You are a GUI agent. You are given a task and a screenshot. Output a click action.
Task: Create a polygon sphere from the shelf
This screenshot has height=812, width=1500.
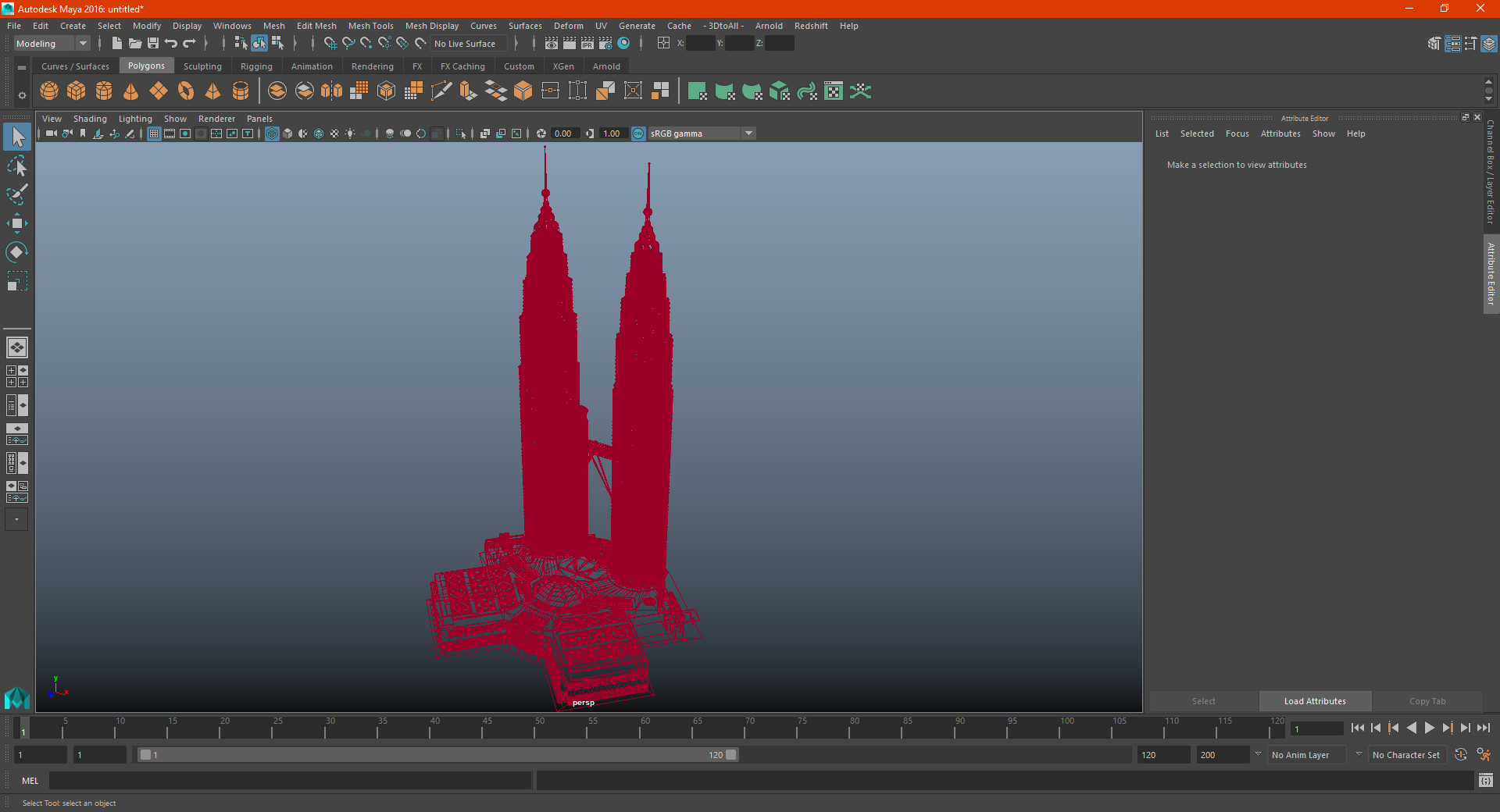(49, 91)
